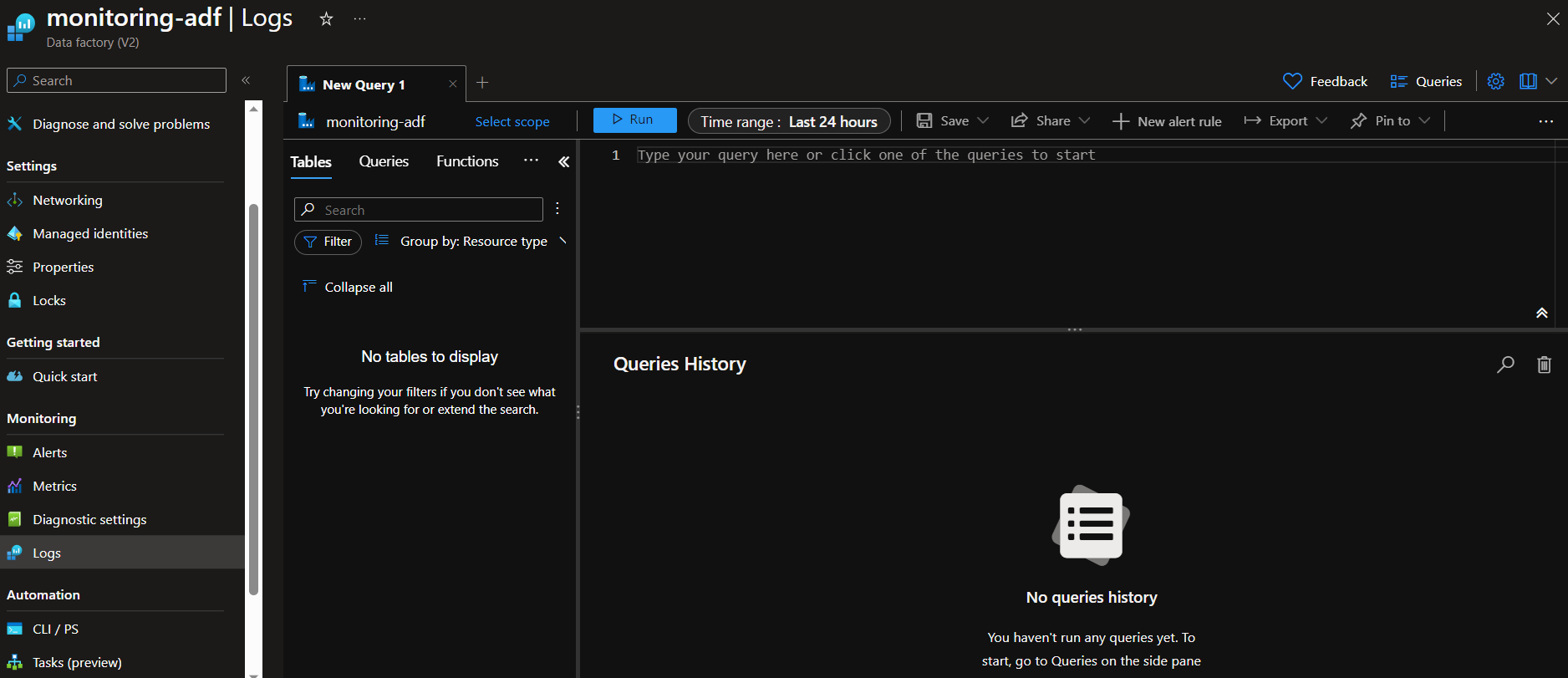Delete queries history with trash icon

[1544, 364]
